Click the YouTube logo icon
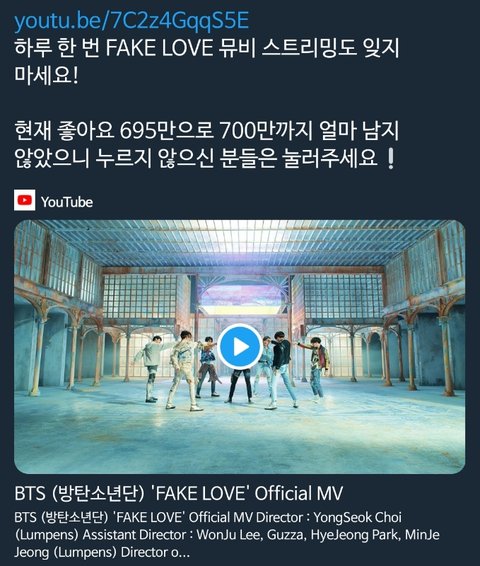The image size is (480, 566). pos(25,200)
